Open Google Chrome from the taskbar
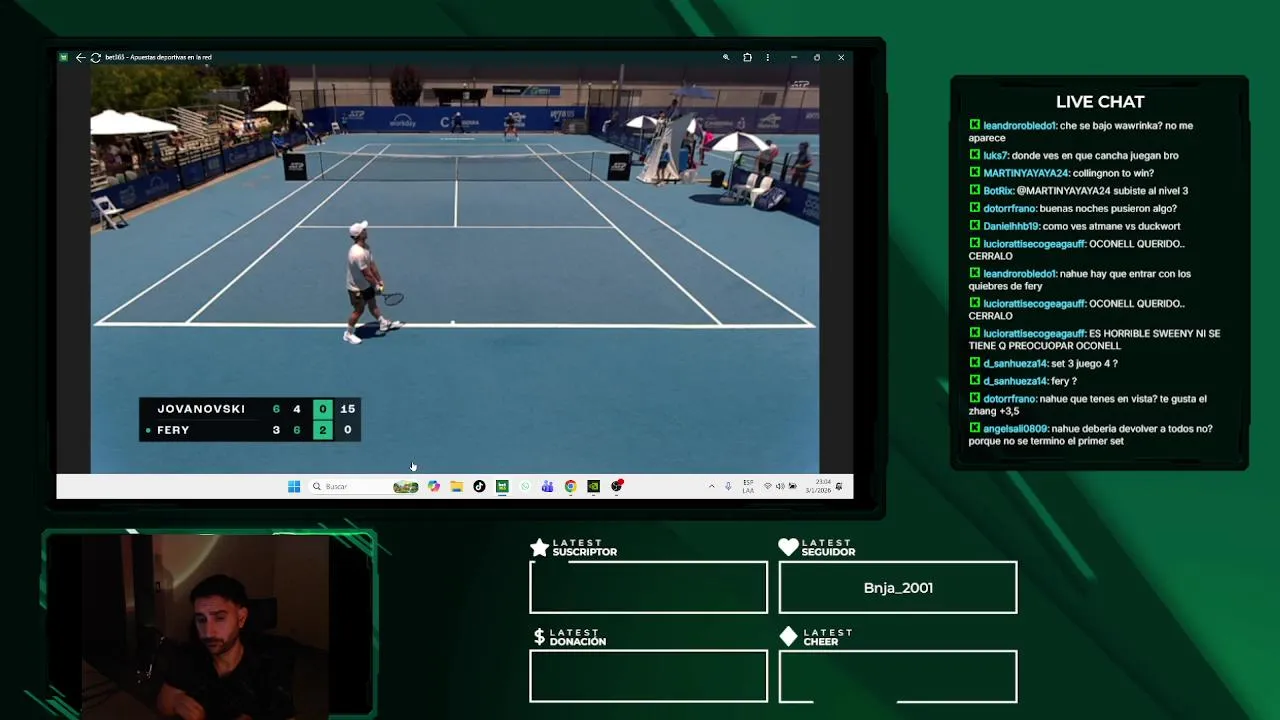The height and width of the screenshot is (720, 1280). coord(570,486)
